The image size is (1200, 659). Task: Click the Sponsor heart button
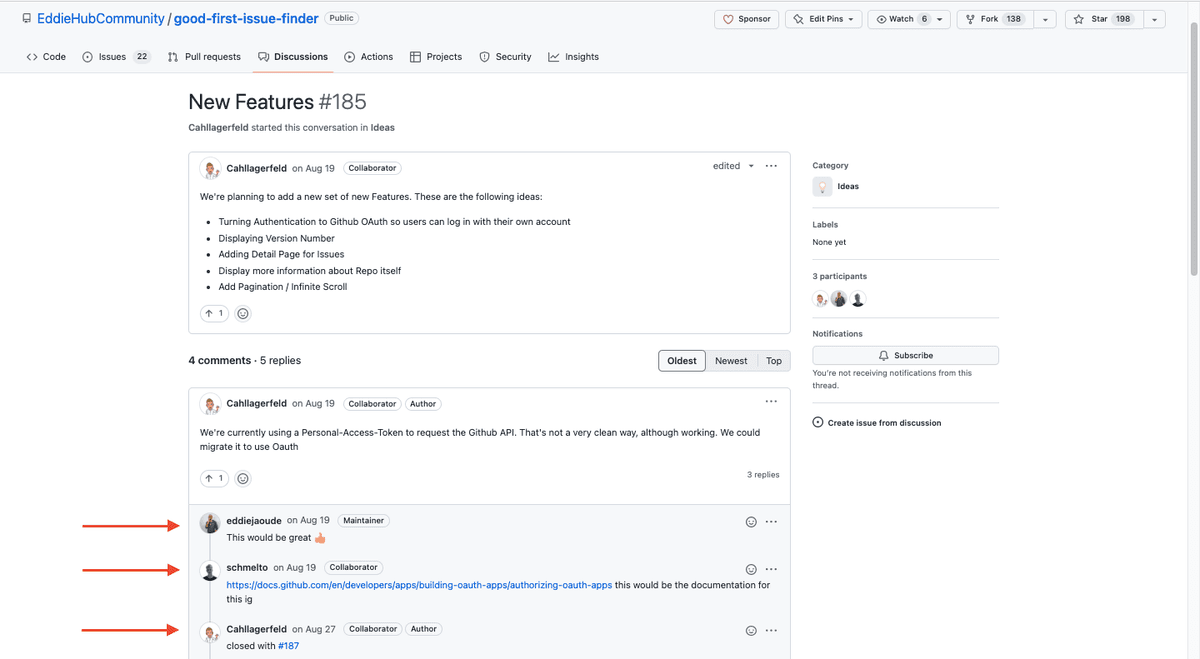coord(746,19)
